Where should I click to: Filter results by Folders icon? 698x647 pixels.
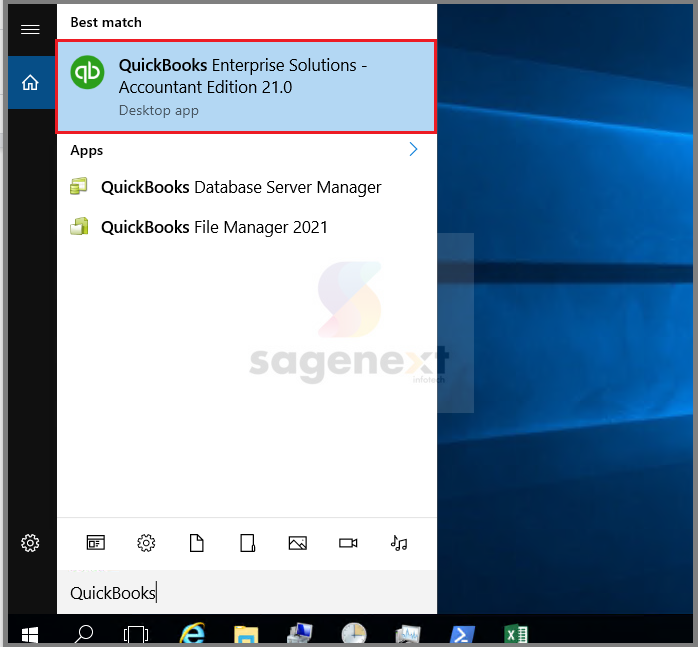[248, 543]
